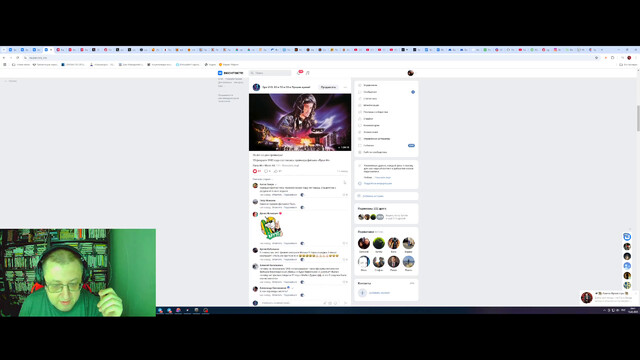Viewport: 640px width, 360px height.
Task: Click the share arrow icon under the post
Action: pos(276,171)
